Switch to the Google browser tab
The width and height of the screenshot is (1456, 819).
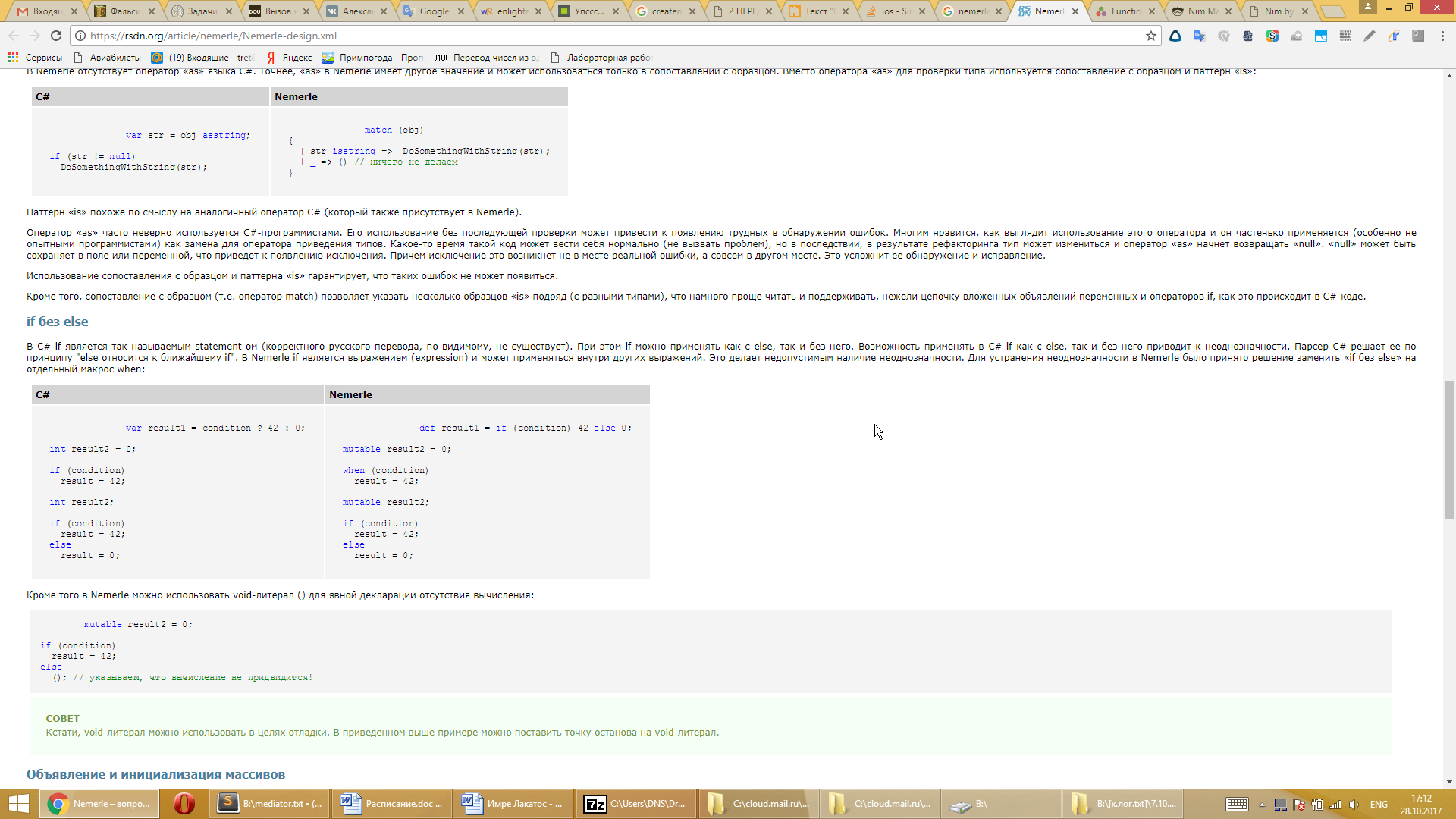point(434,11)
